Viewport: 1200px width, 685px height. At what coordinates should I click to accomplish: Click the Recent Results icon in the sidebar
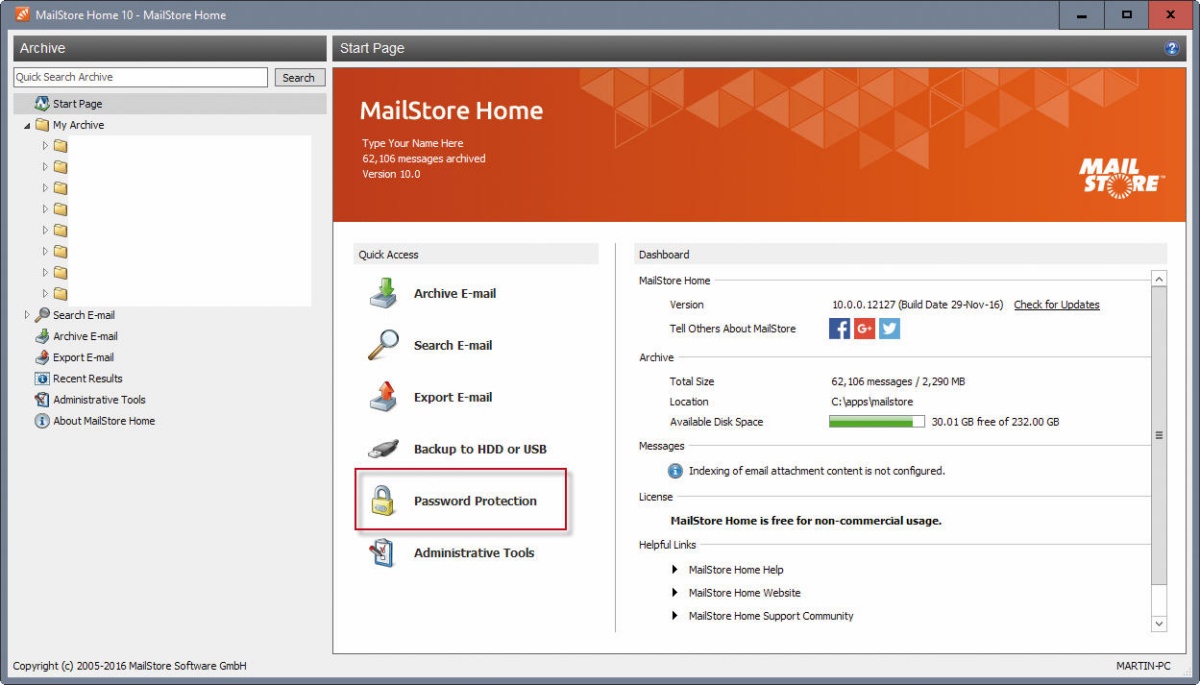[x=42, y=378]
